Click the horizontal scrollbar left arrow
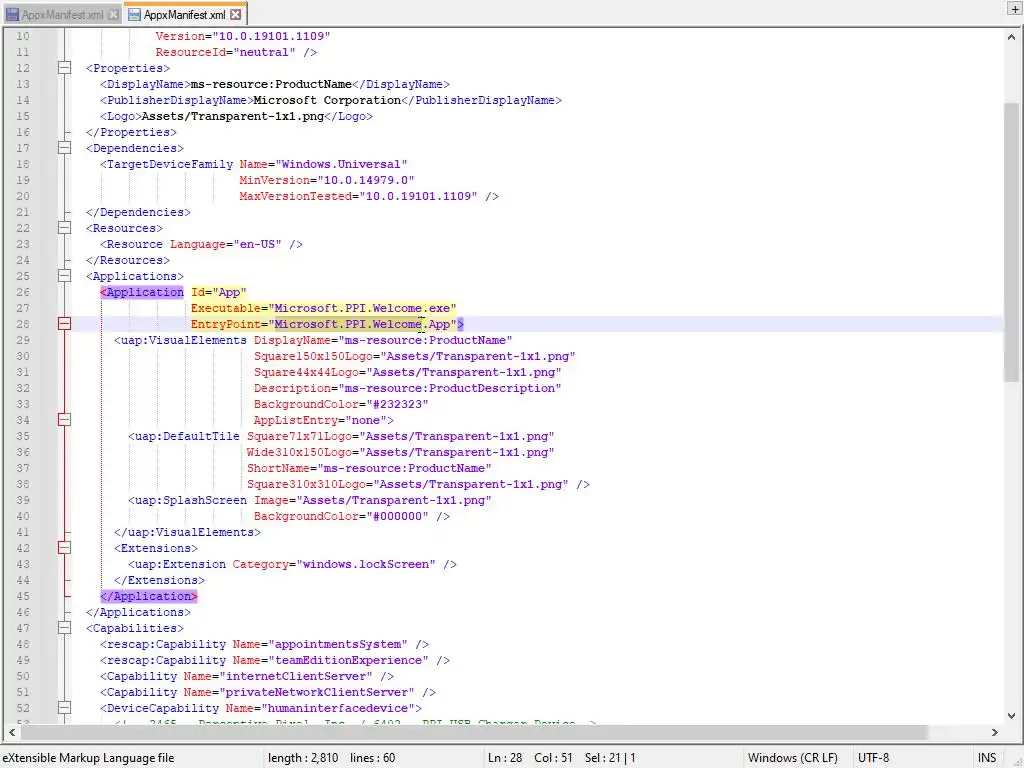This screenshot has height=768, width=1024. click(x=11, y=732)
